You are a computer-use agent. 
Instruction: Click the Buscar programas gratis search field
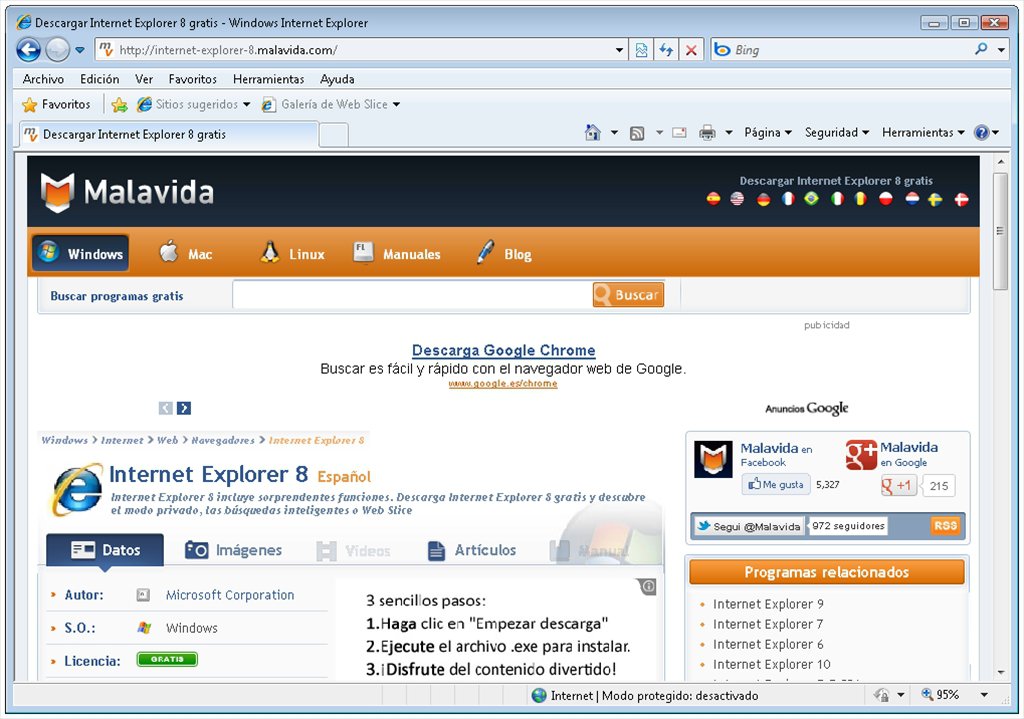click(412, 295)
